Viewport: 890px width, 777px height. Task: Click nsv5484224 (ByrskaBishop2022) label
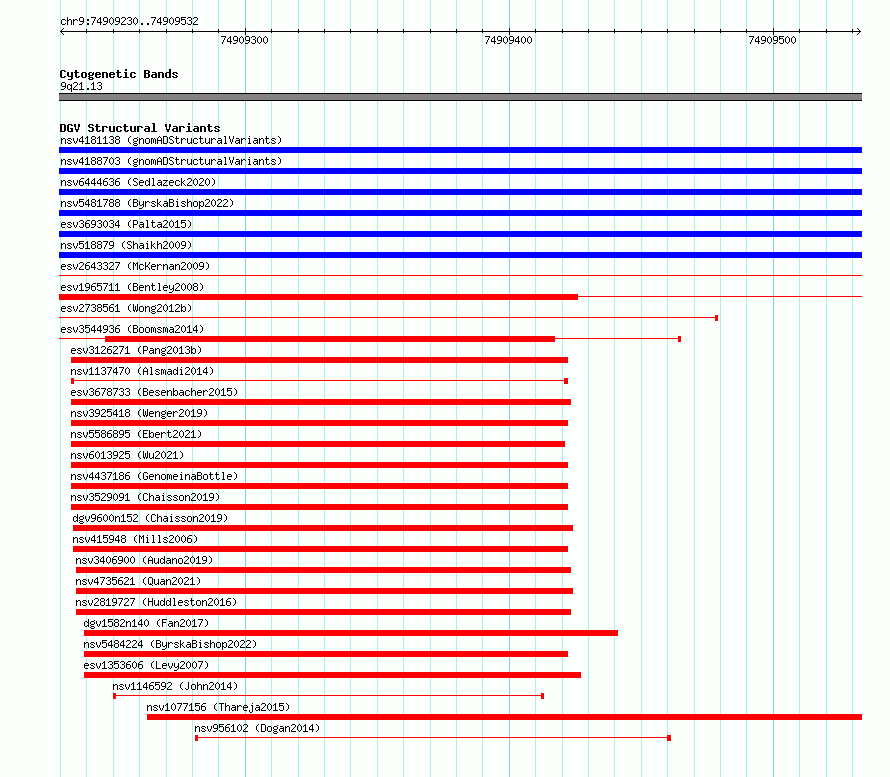point(170,644)
